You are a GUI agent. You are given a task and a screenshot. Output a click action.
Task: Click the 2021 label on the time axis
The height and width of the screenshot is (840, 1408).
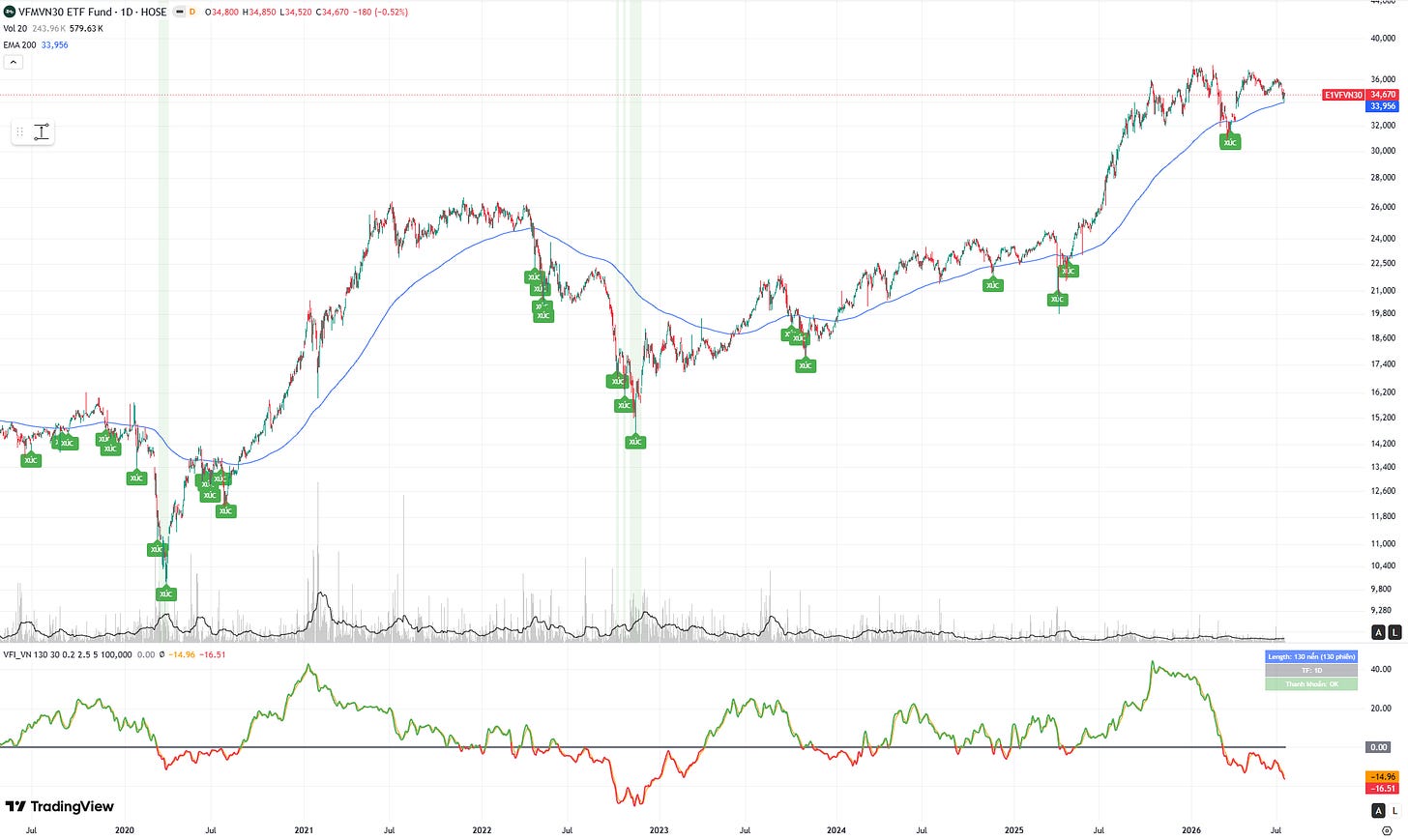[x=304, y=830]
